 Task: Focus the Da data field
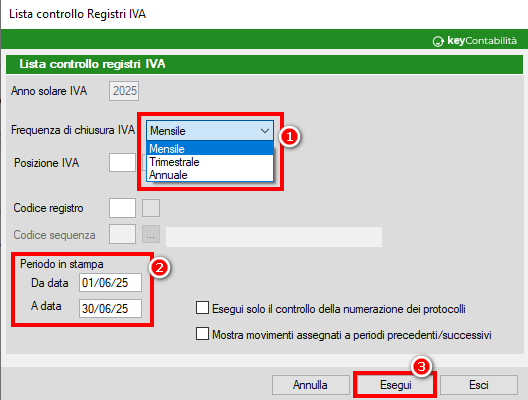[110, 282]
